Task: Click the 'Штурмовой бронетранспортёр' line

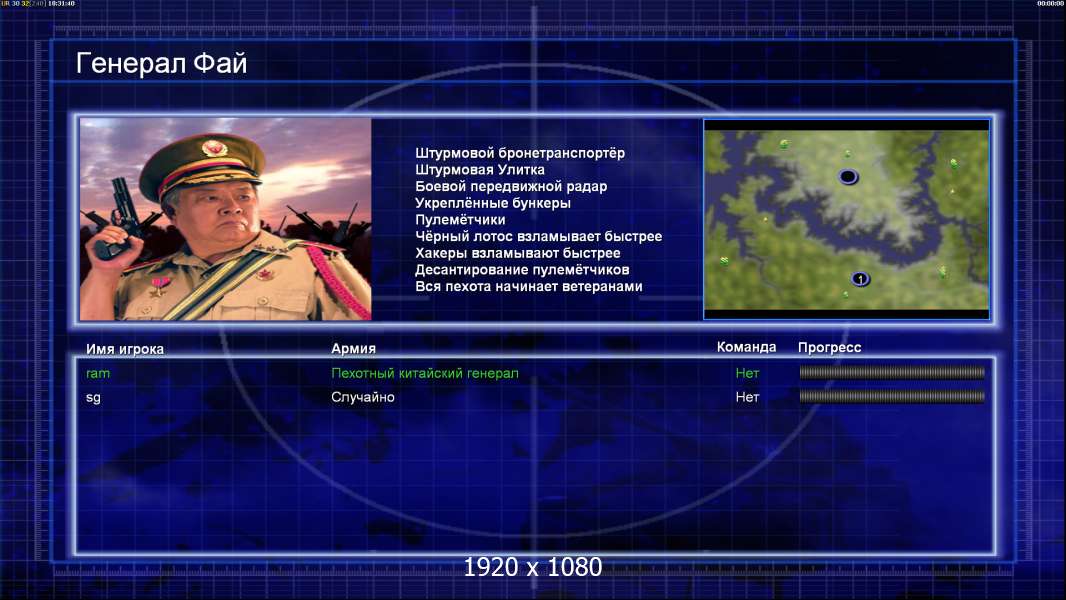Action: 520,153
